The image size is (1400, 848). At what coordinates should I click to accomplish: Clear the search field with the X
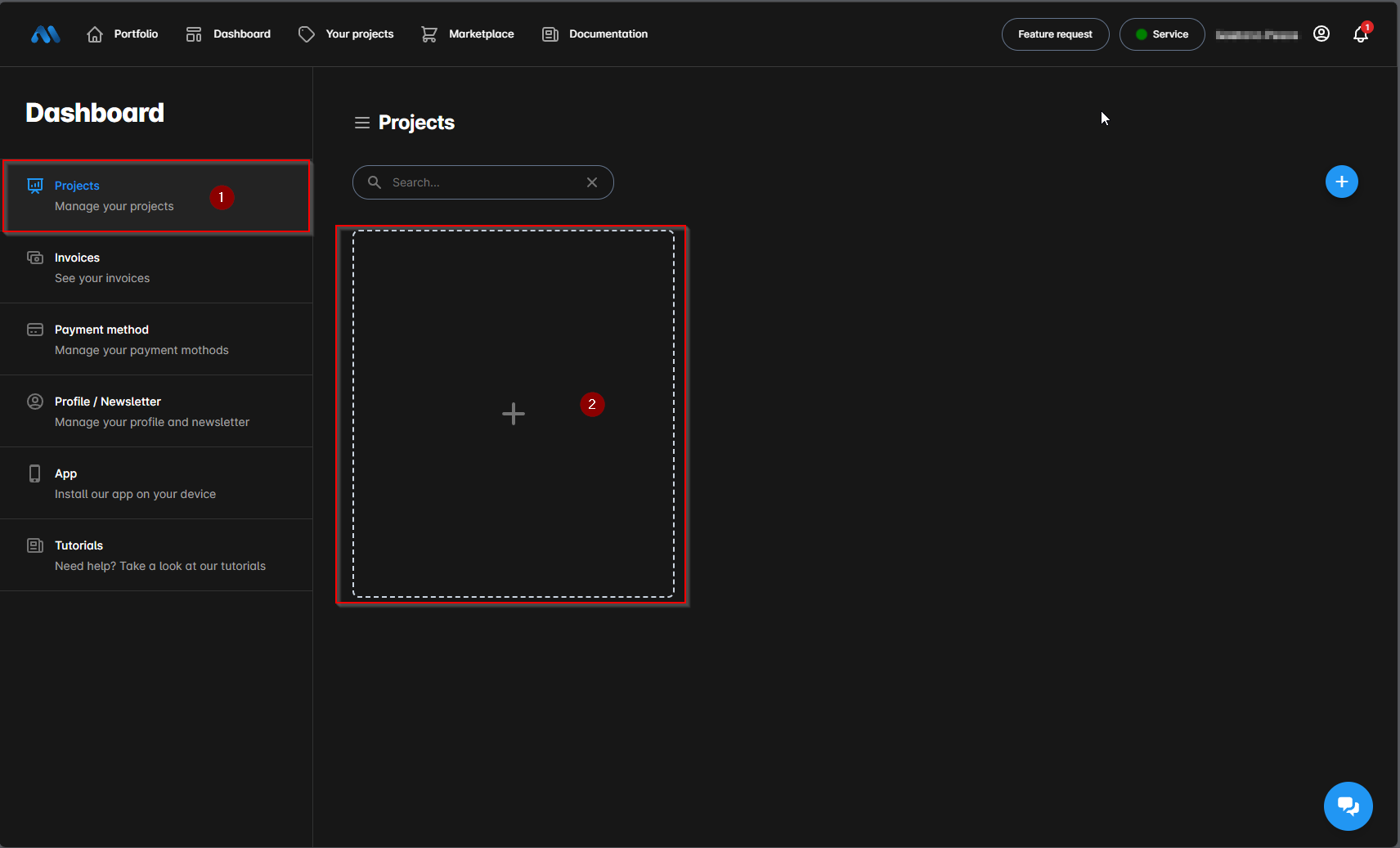click(592, 182)
